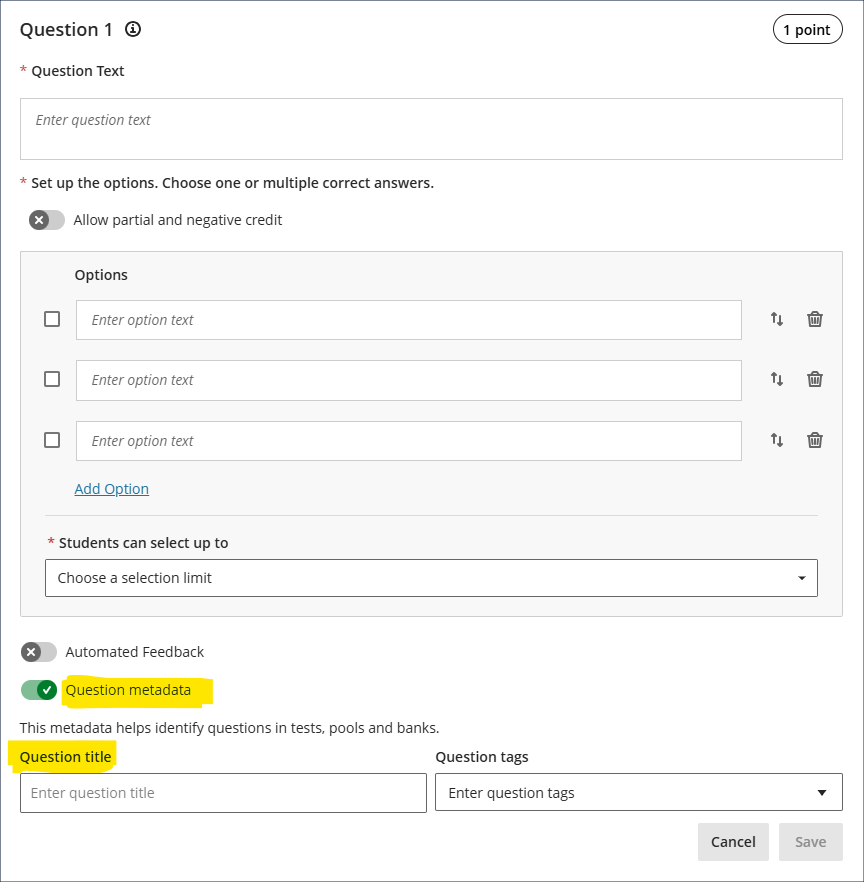The image size is (864, 882).
Task: Focus the Enter question text field
Action: [431, 129]
